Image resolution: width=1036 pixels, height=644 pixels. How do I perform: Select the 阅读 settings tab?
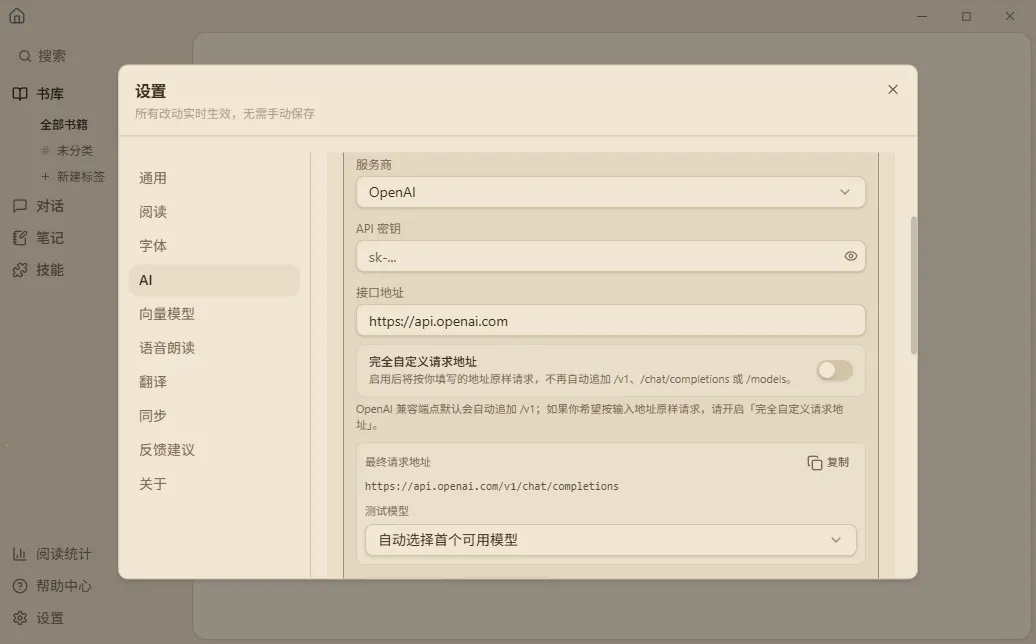(214, 212)
